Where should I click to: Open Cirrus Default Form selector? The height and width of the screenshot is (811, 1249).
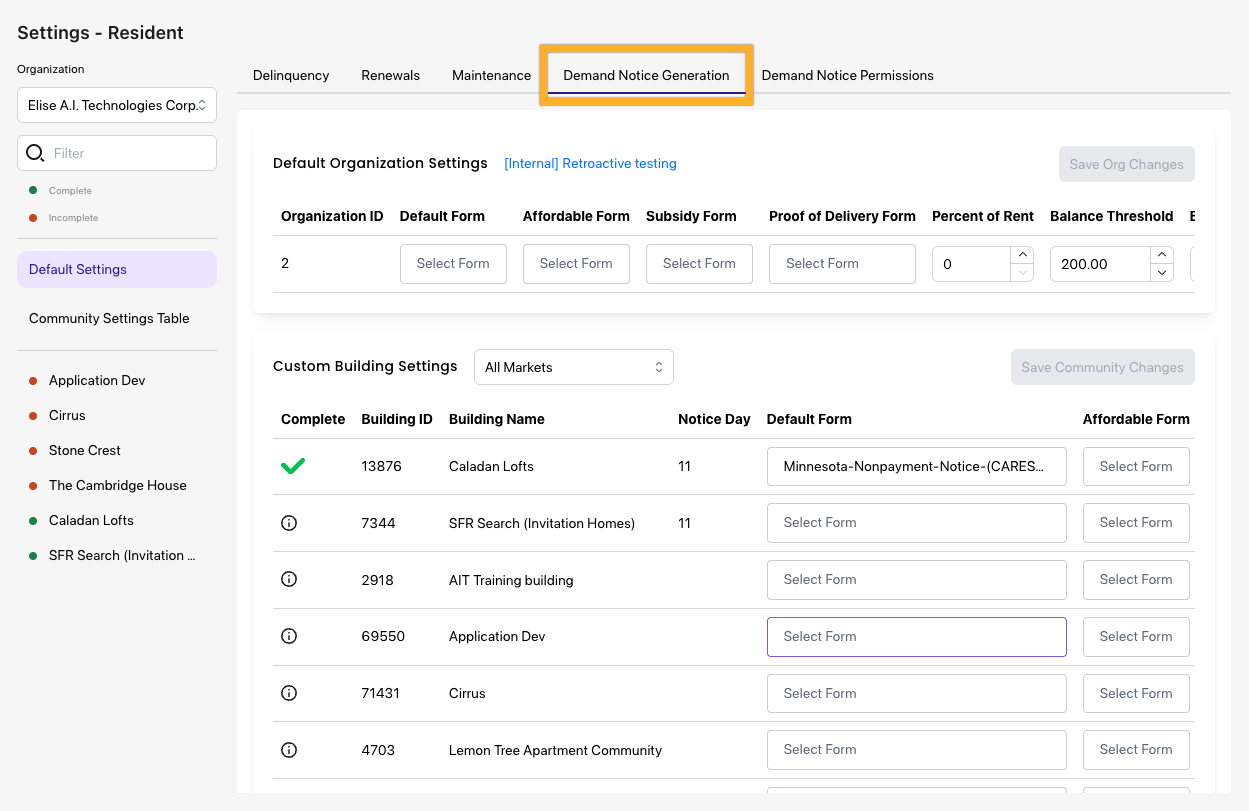coord(917,693)
